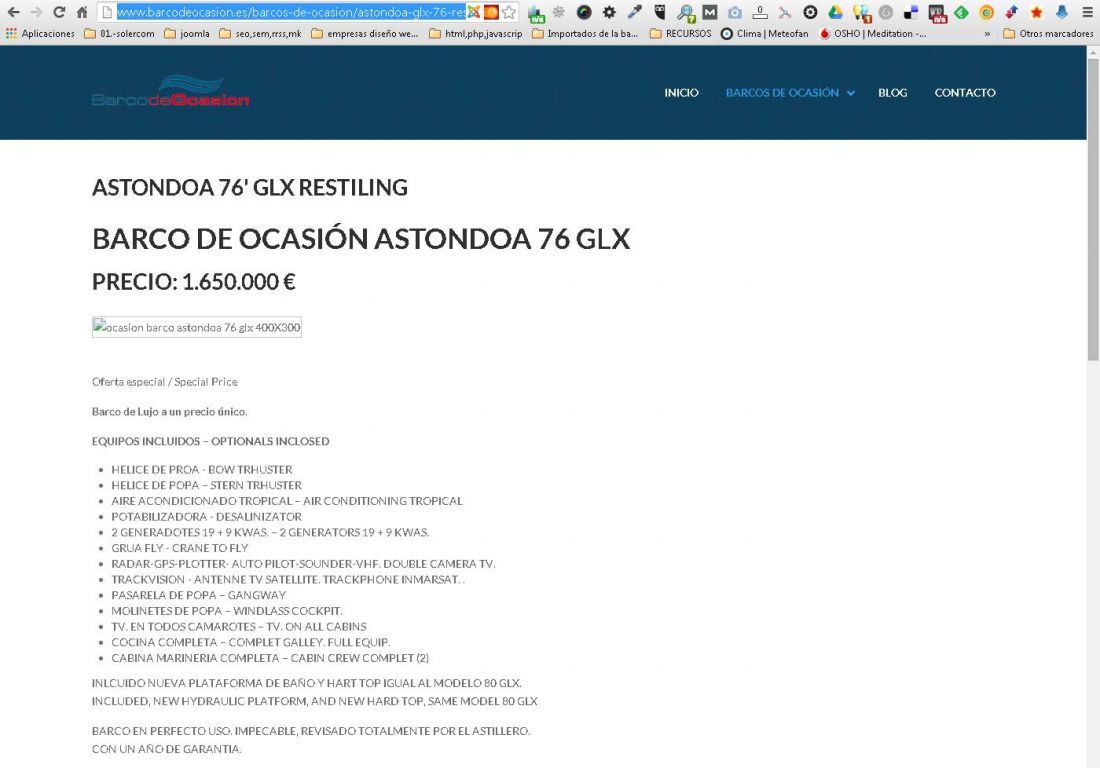Click the HELICE DE PROA - BOW TRHUSTER line

[x=202, y=469]
